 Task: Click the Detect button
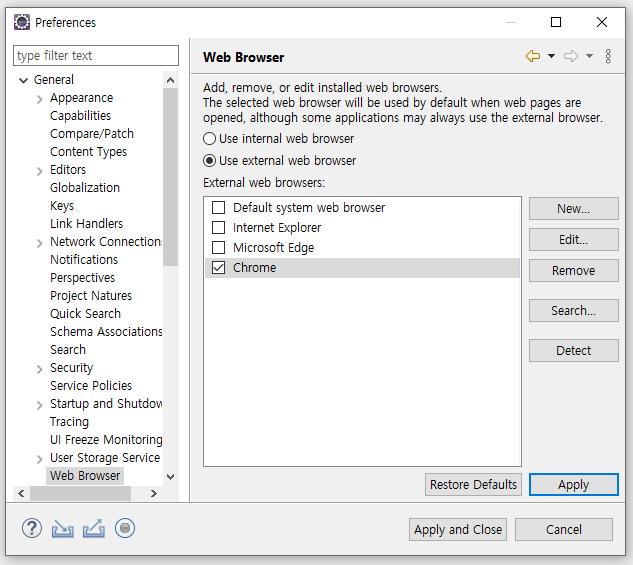574,350
